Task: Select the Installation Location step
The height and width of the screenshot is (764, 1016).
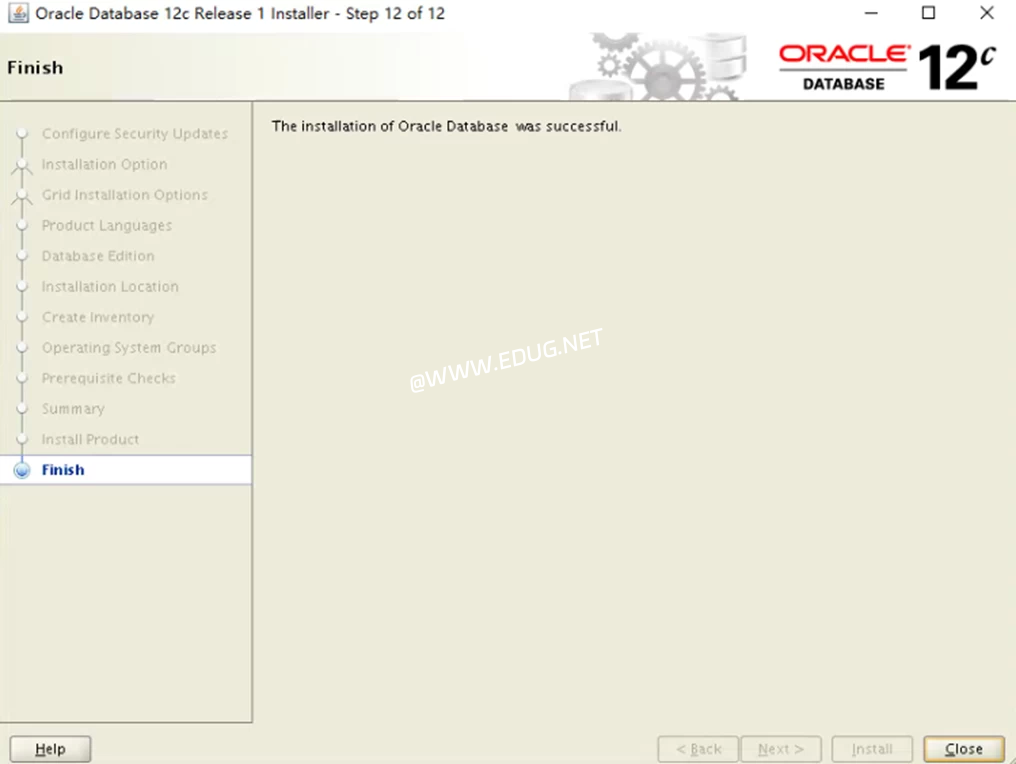Action: pos(110,286)
